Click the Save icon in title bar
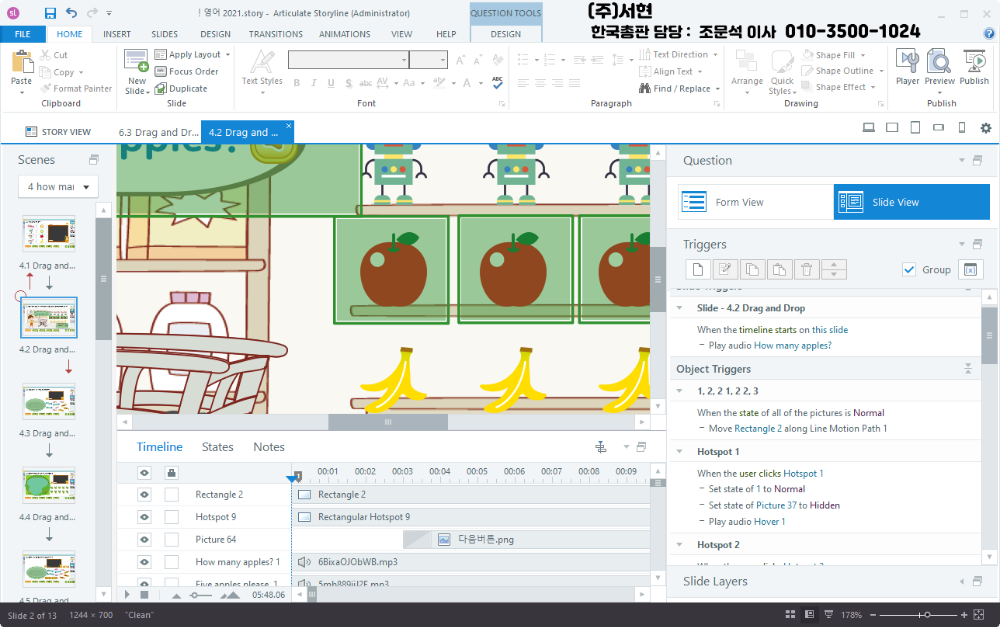Viewport: 1000px width, 627px height. [x=50, y=13]
